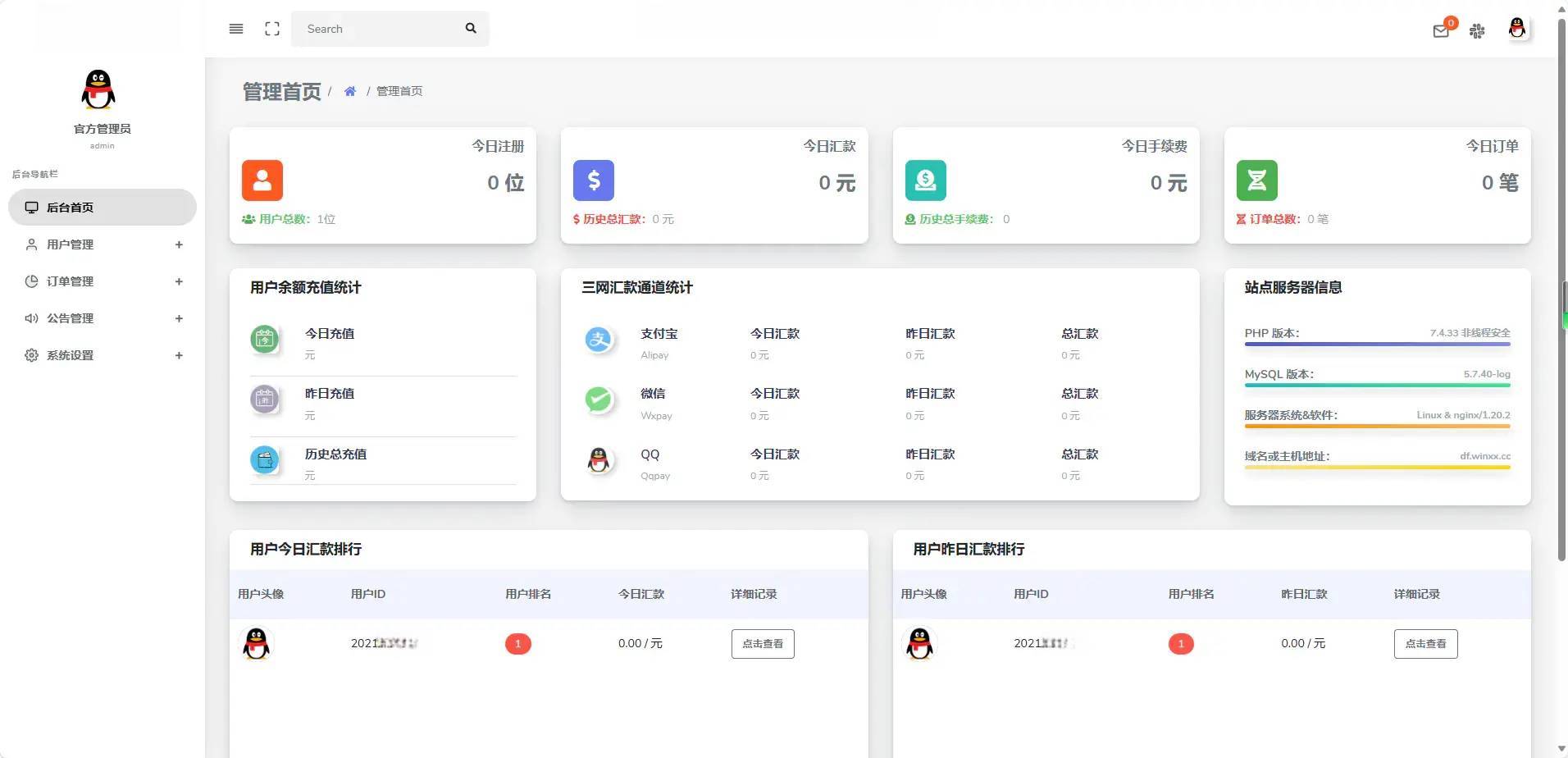The width and height of the screenshot is (1568, 758).
Task: Select the Wxpay channel icon
Action: coord(599,400)
